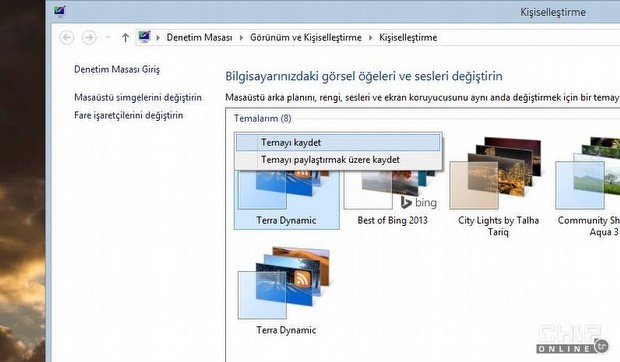Select the Best of Bing 2013 theme
620x362 pixels.
[x=392, y=198]
